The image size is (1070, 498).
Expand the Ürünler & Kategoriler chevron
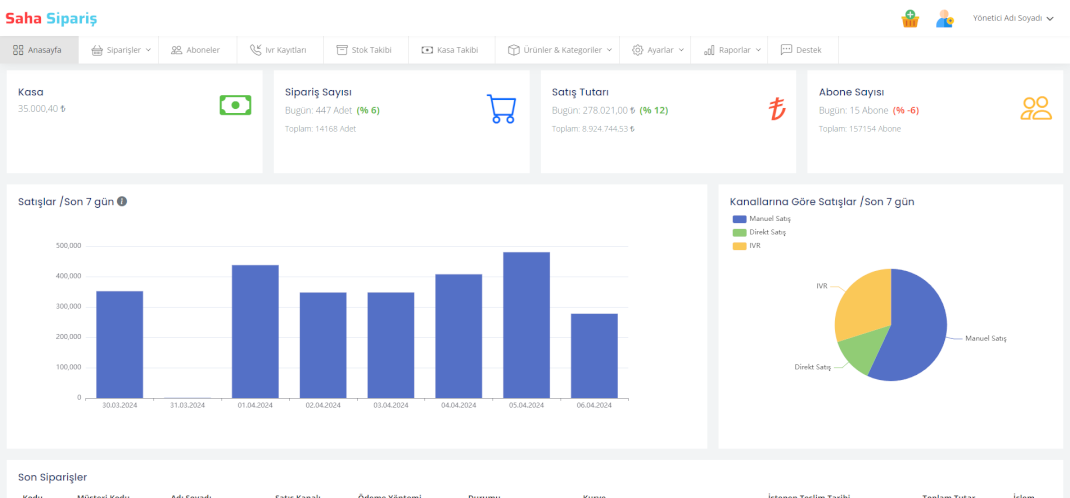(609, 50)
